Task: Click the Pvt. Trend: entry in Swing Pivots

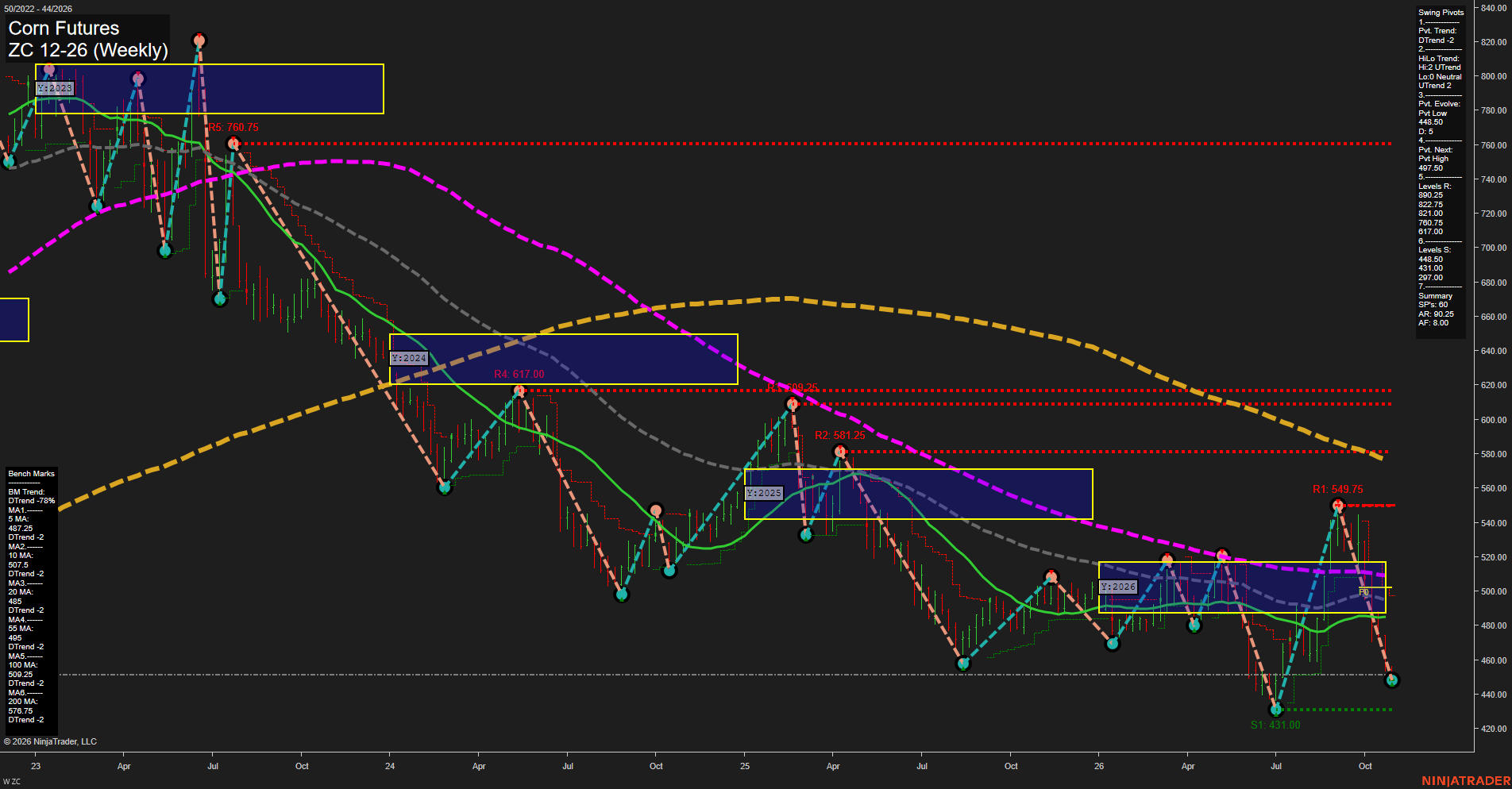Action: tap(1437, 31)
